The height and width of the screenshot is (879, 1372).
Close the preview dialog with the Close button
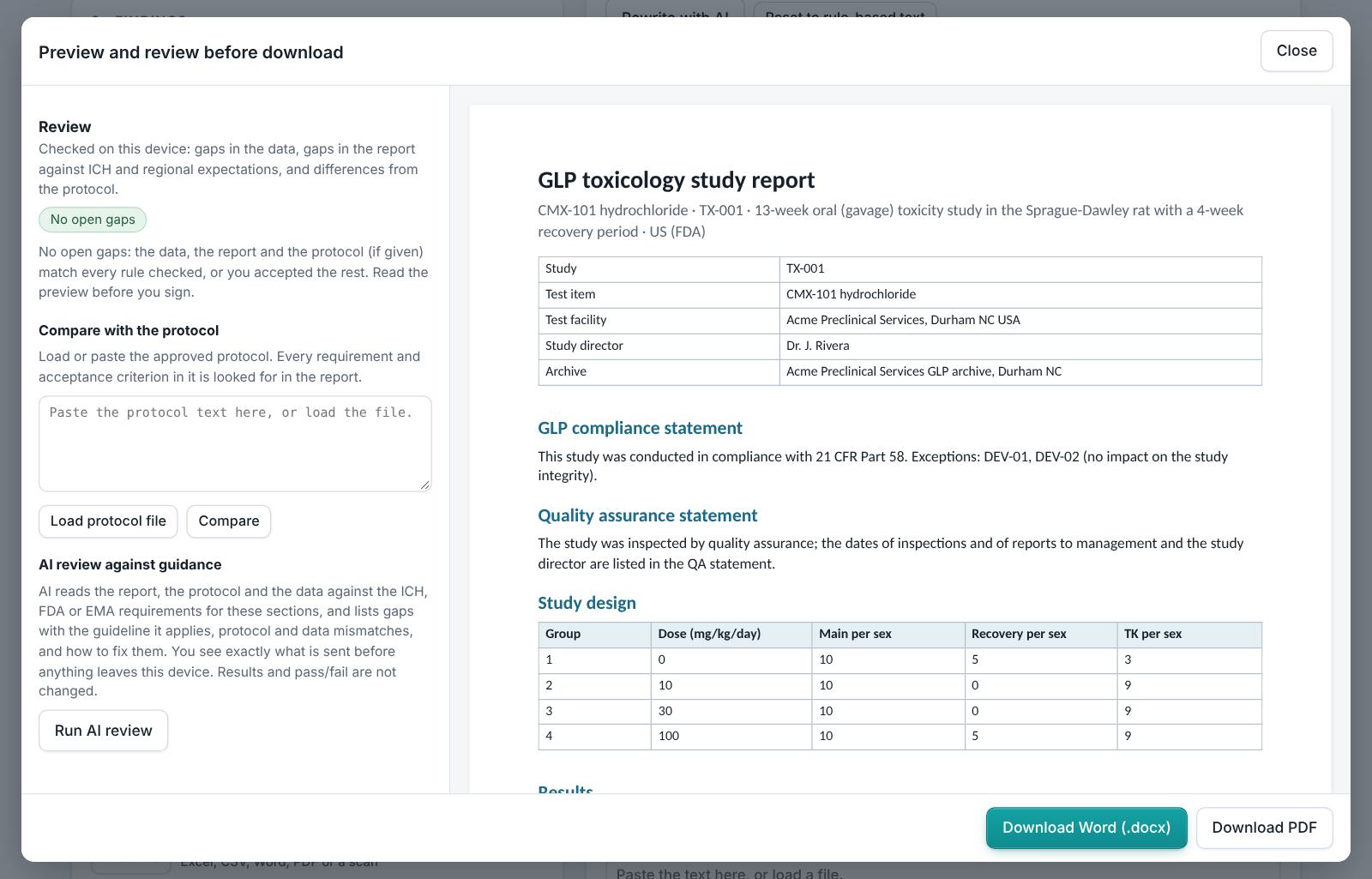pos(1296,51)
